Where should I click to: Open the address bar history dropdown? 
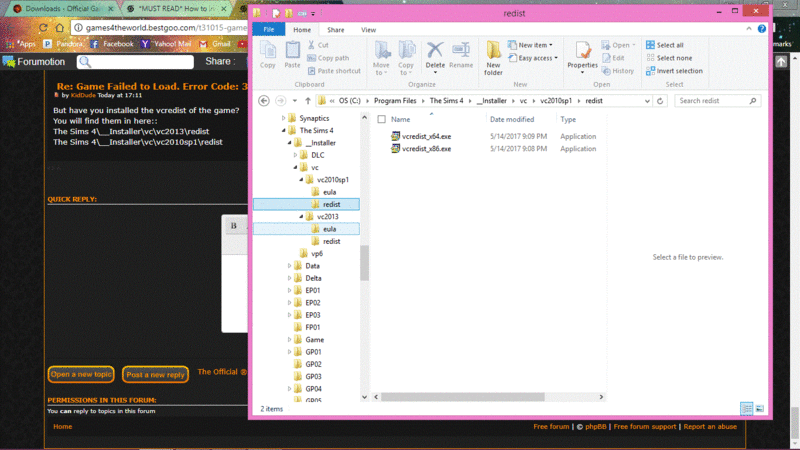click(x=647, y=101)
